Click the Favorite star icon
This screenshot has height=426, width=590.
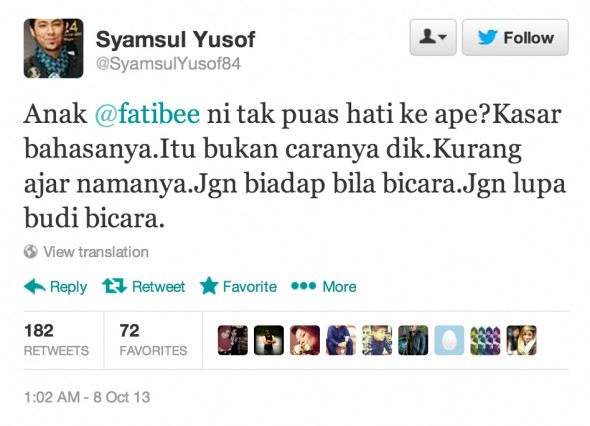[209, 286]
